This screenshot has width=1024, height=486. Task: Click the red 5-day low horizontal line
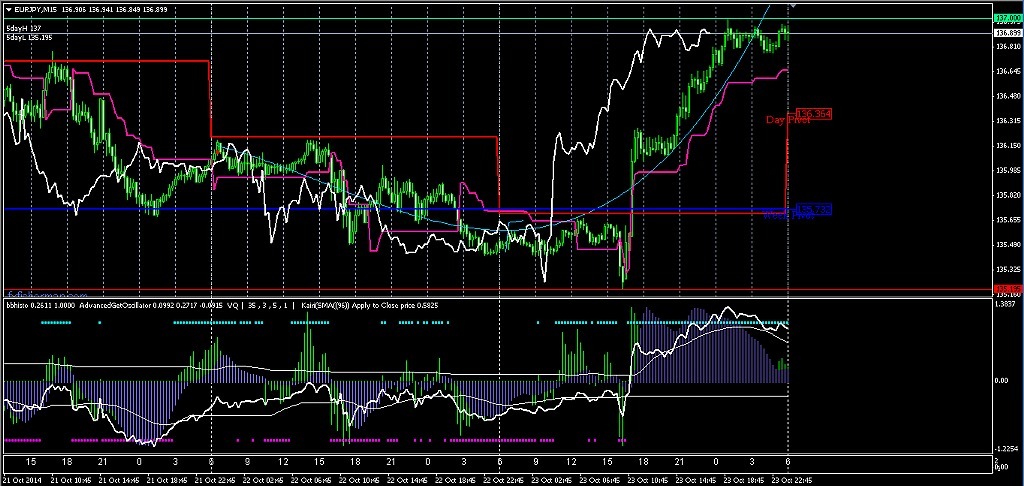496,289
